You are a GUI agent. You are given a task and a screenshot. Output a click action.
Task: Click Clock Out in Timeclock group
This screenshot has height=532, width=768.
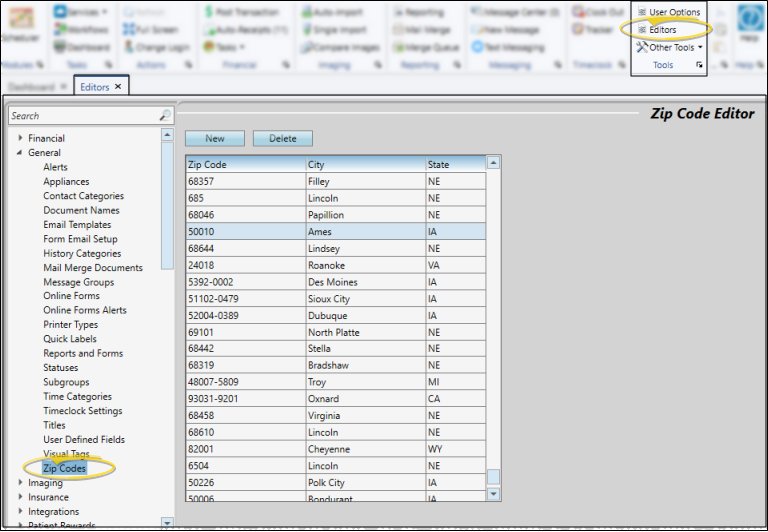point(598,12)
